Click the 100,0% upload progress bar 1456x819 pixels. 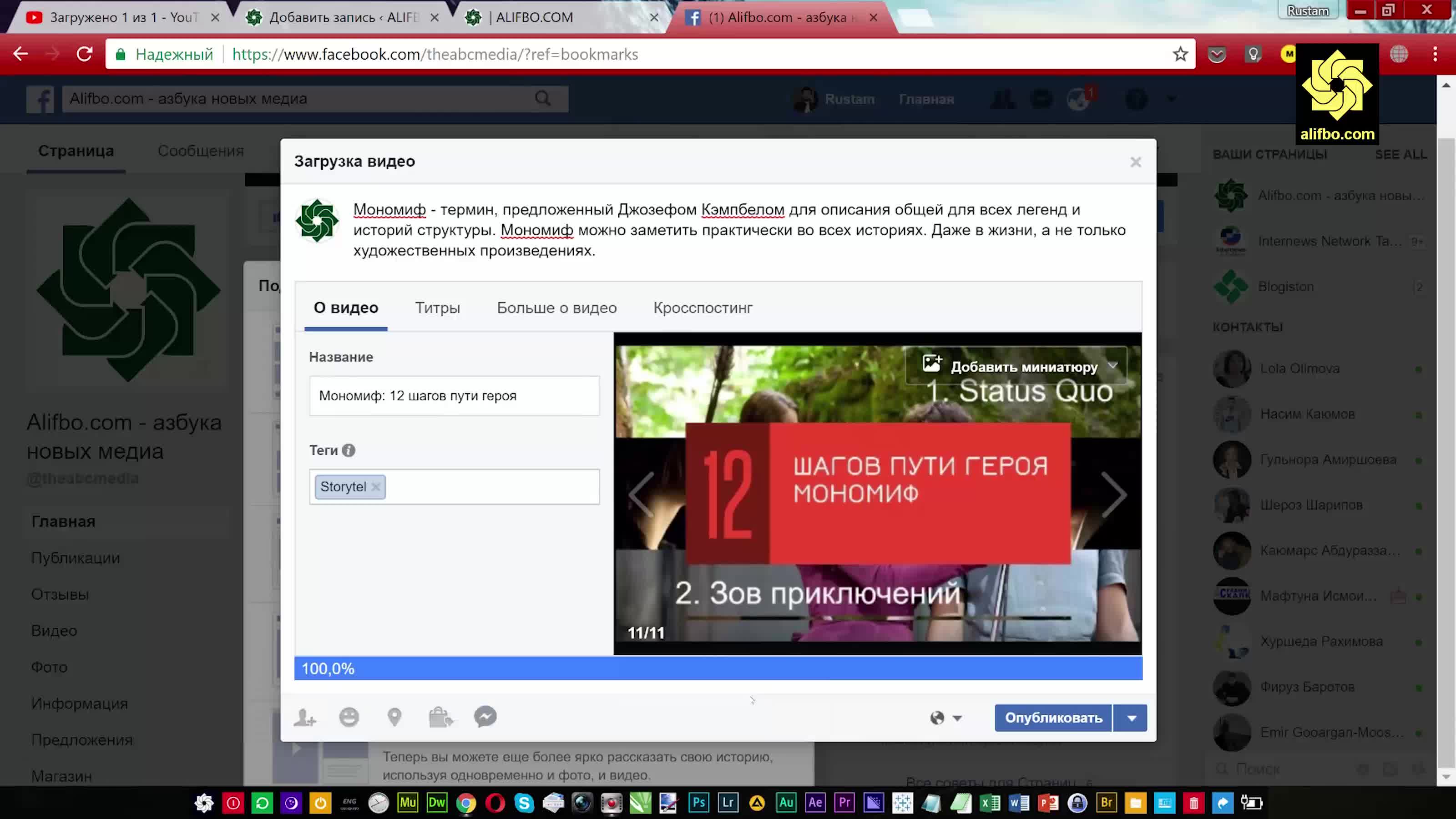pyautogui.click(x=718, y=669)
